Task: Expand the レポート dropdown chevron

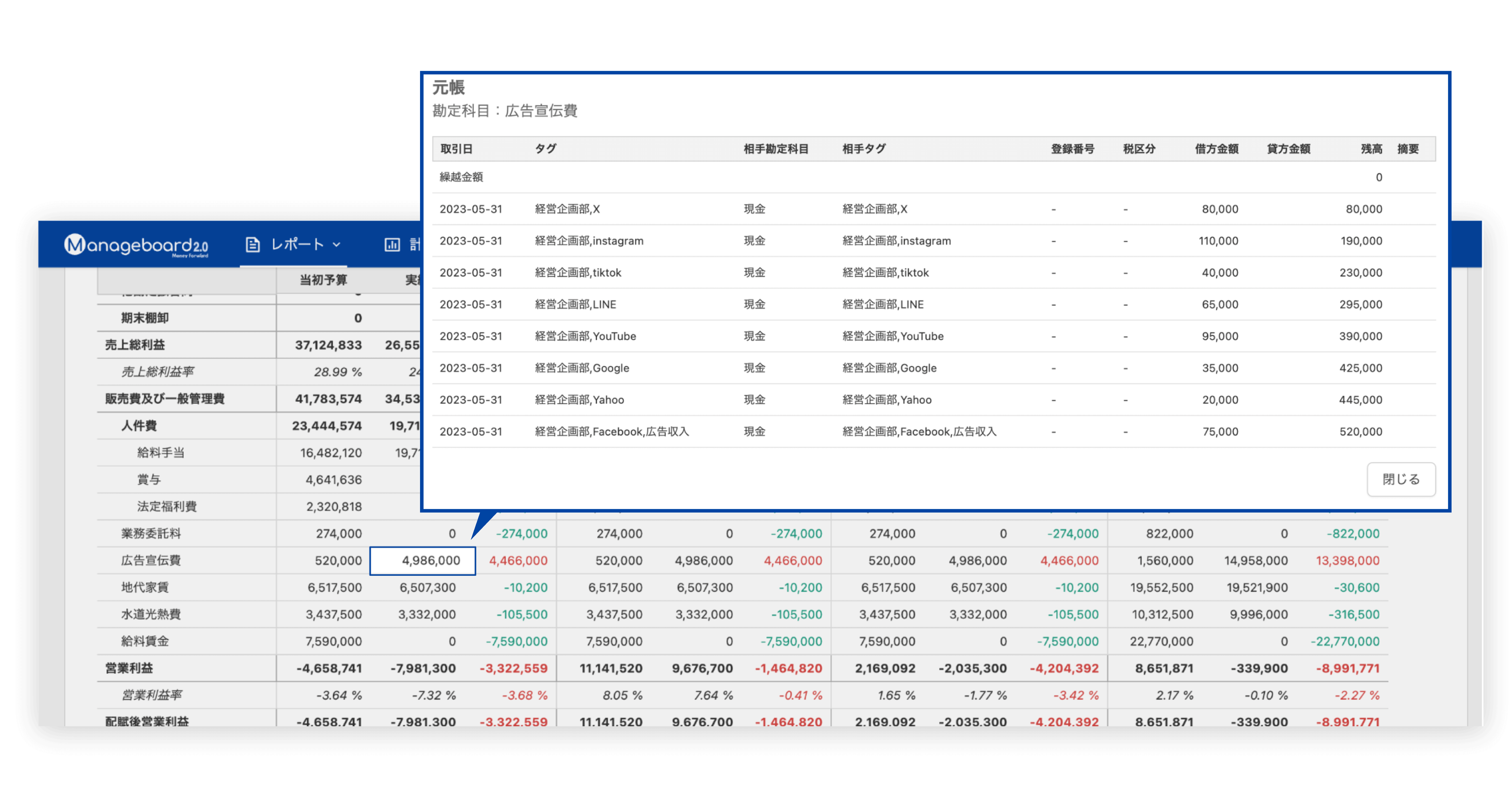Action: click(337, 245)
